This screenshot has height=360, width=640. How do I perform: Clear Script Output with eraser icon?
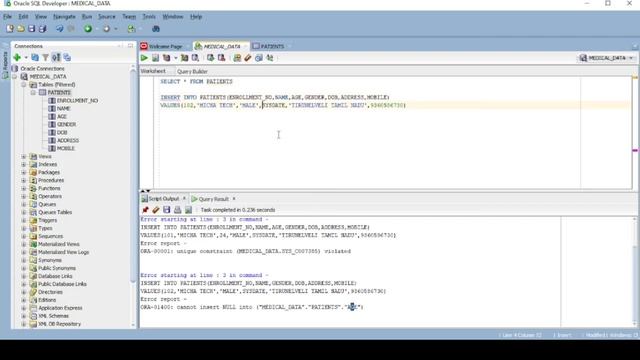[156, 210]
